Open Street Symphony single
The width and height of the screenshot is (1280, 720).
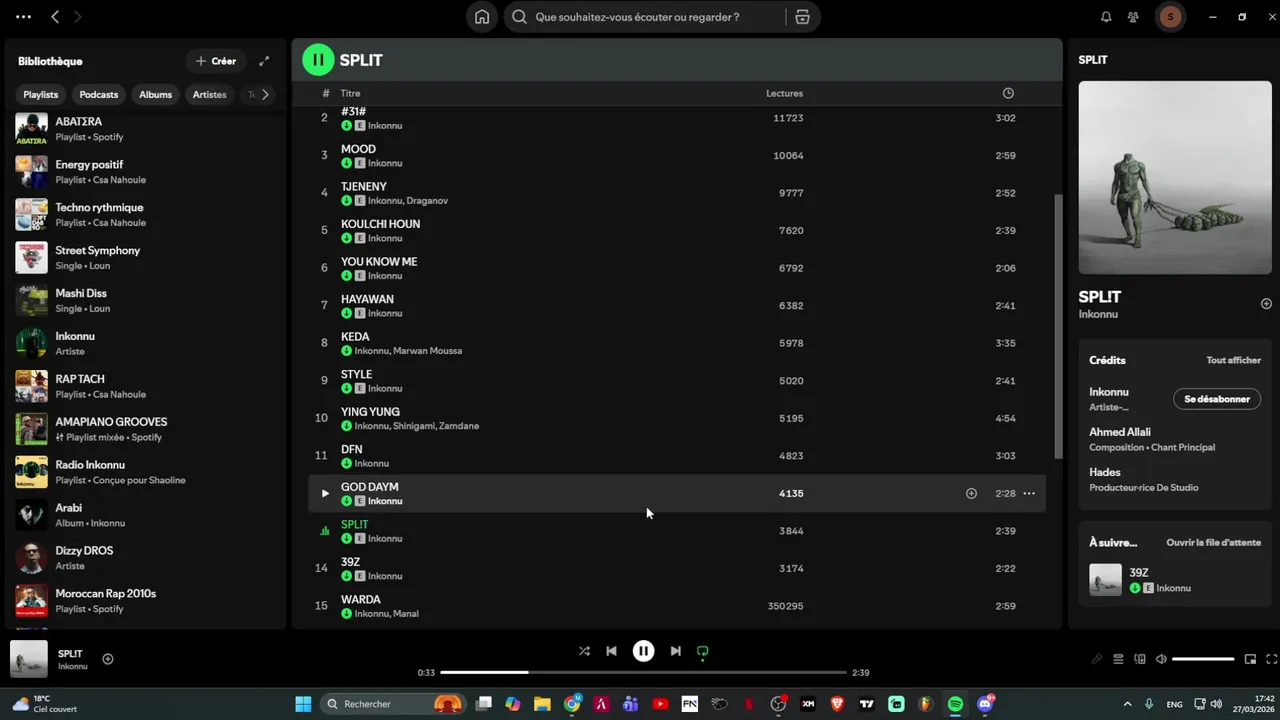[145, 257]
